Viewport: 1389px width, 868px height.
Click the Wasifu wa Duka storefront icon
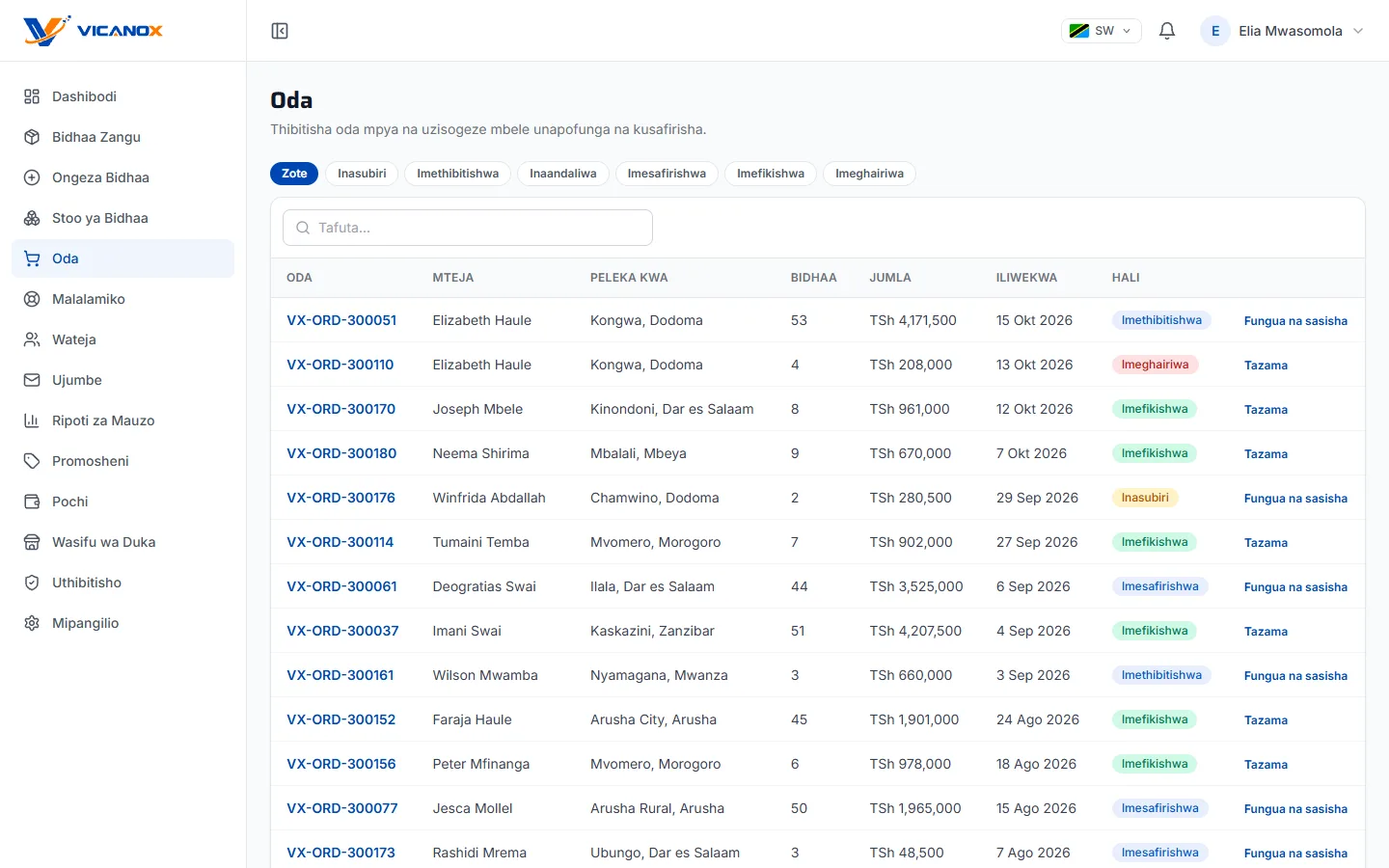click(32, 542)
